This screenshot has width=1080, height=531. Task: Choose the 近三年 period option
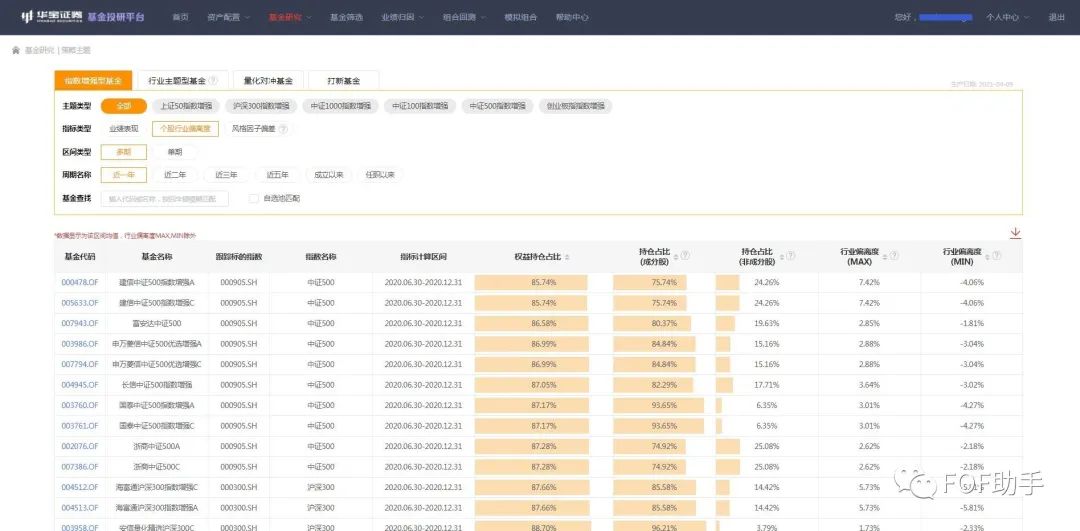click(x=226, y=175)
